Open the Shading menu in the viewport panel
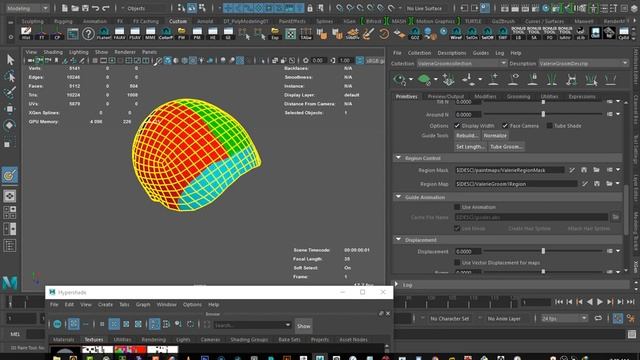 pos(53,52)
